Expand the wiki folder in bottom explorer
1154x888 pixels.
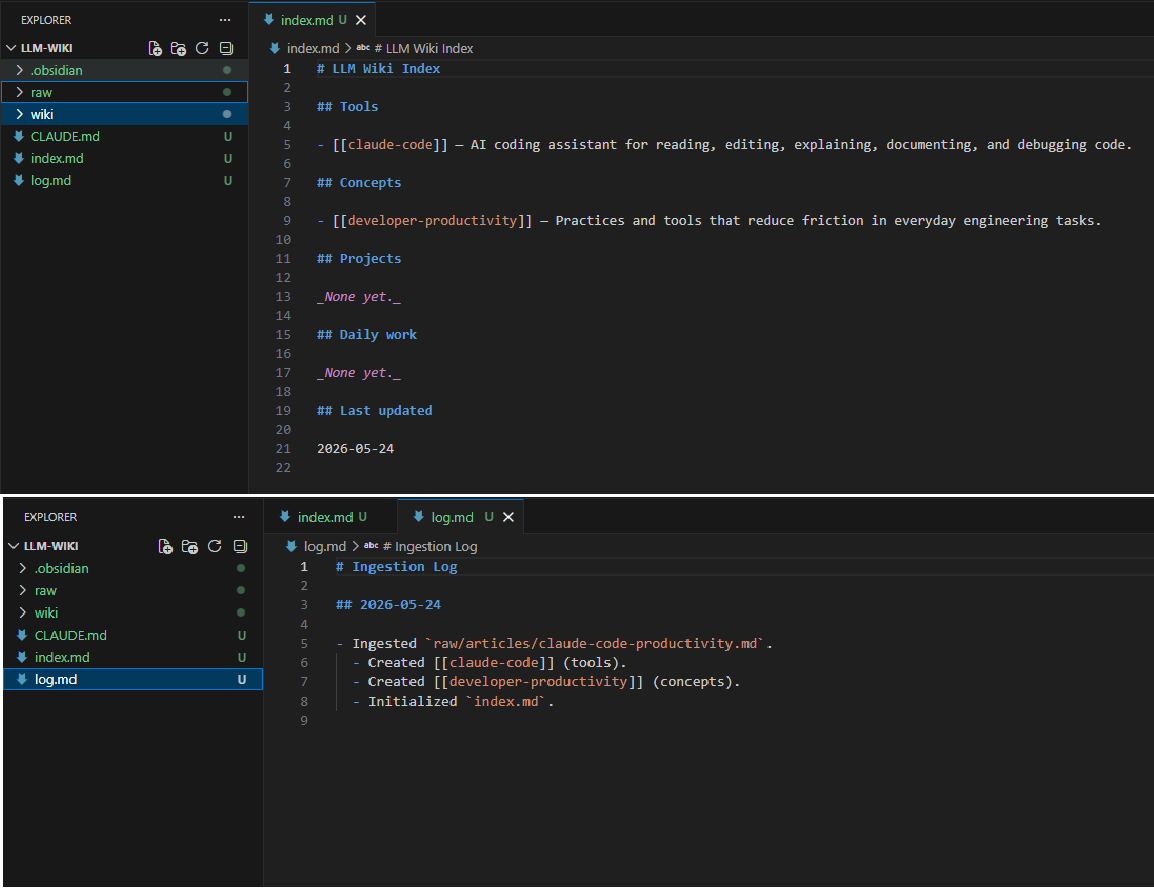pyautogui.click(x=132, y=613)
